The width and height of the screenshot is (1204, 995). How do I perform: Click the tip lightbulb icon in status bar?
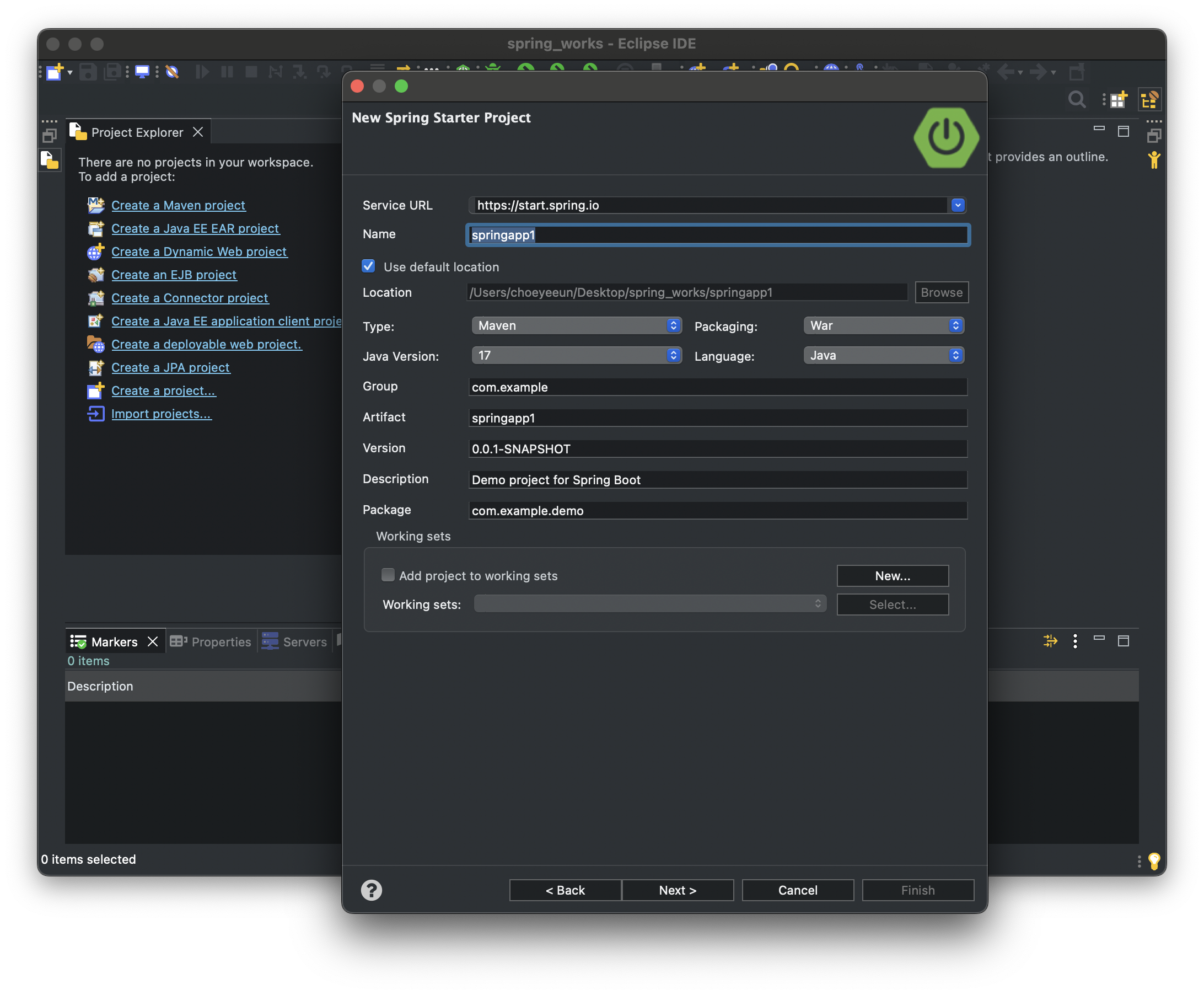click(x=1154, y=860)
